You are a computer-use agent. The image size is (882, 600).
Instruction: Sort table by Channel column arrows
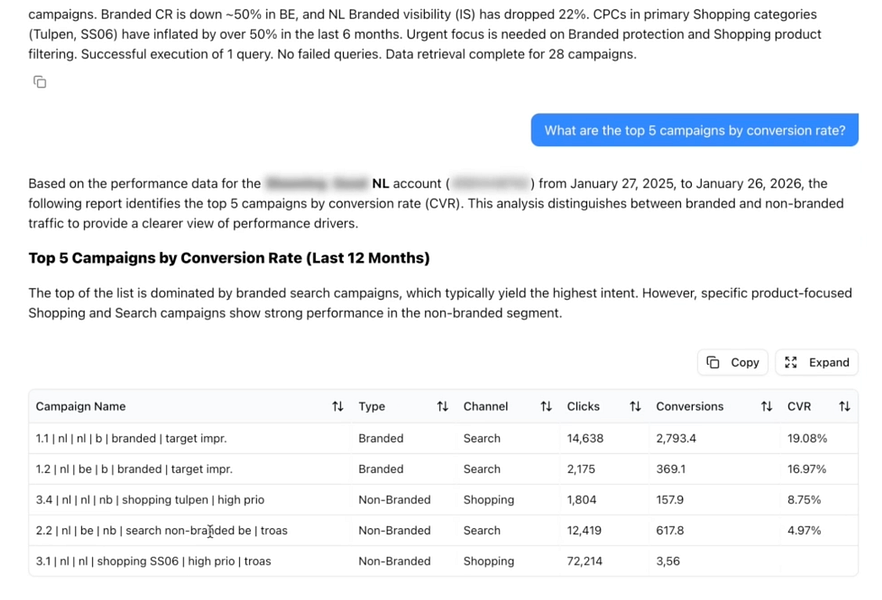pos(546,407)
